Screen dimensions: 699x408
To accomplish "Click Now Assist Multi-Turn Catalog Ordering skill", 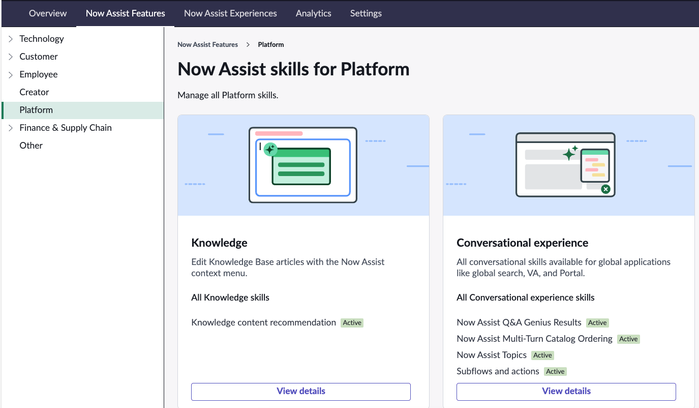I will click(x=535, y=339).
